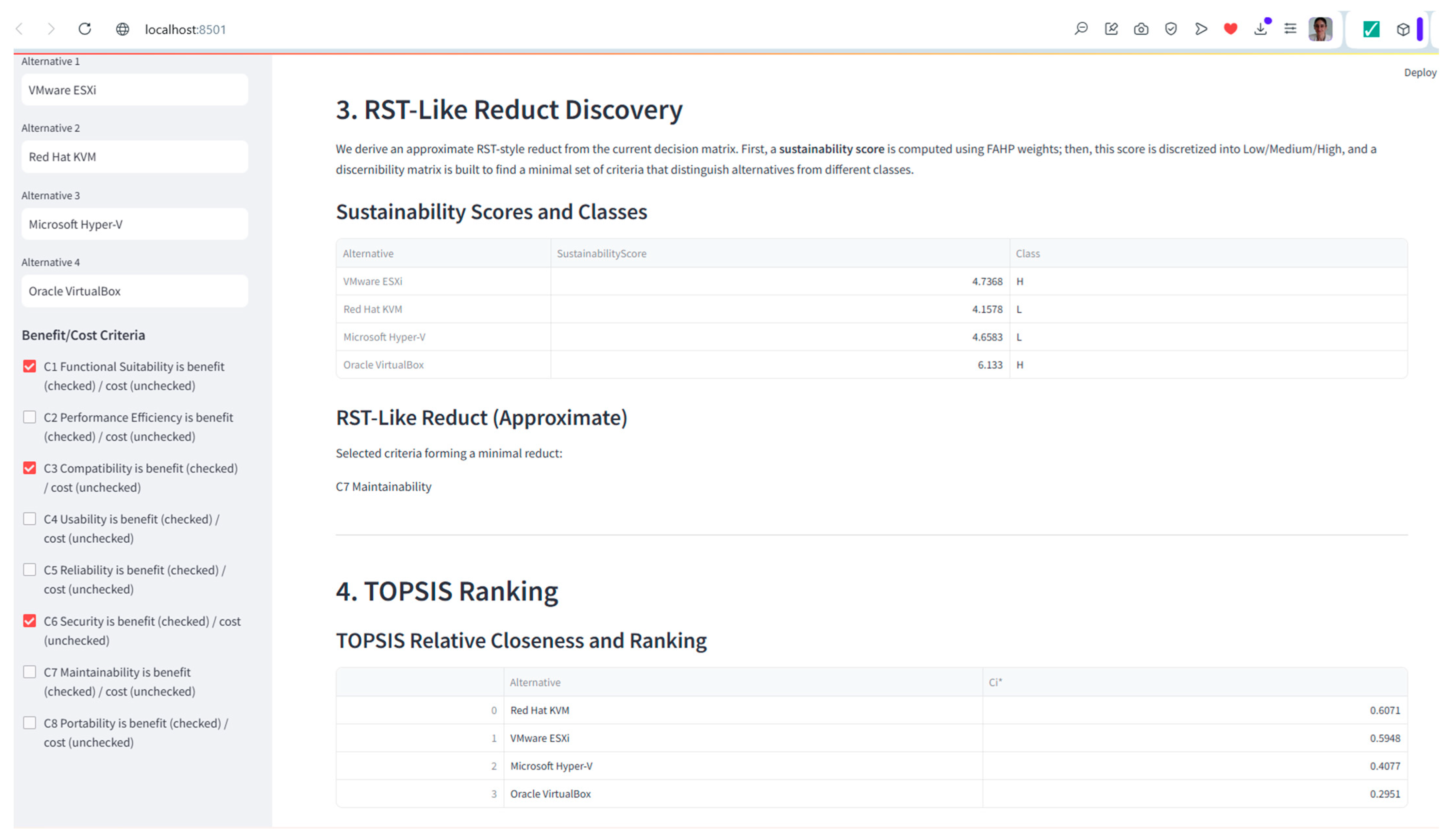Uncheck C6 Security benefit checkbox

point(29,621)
